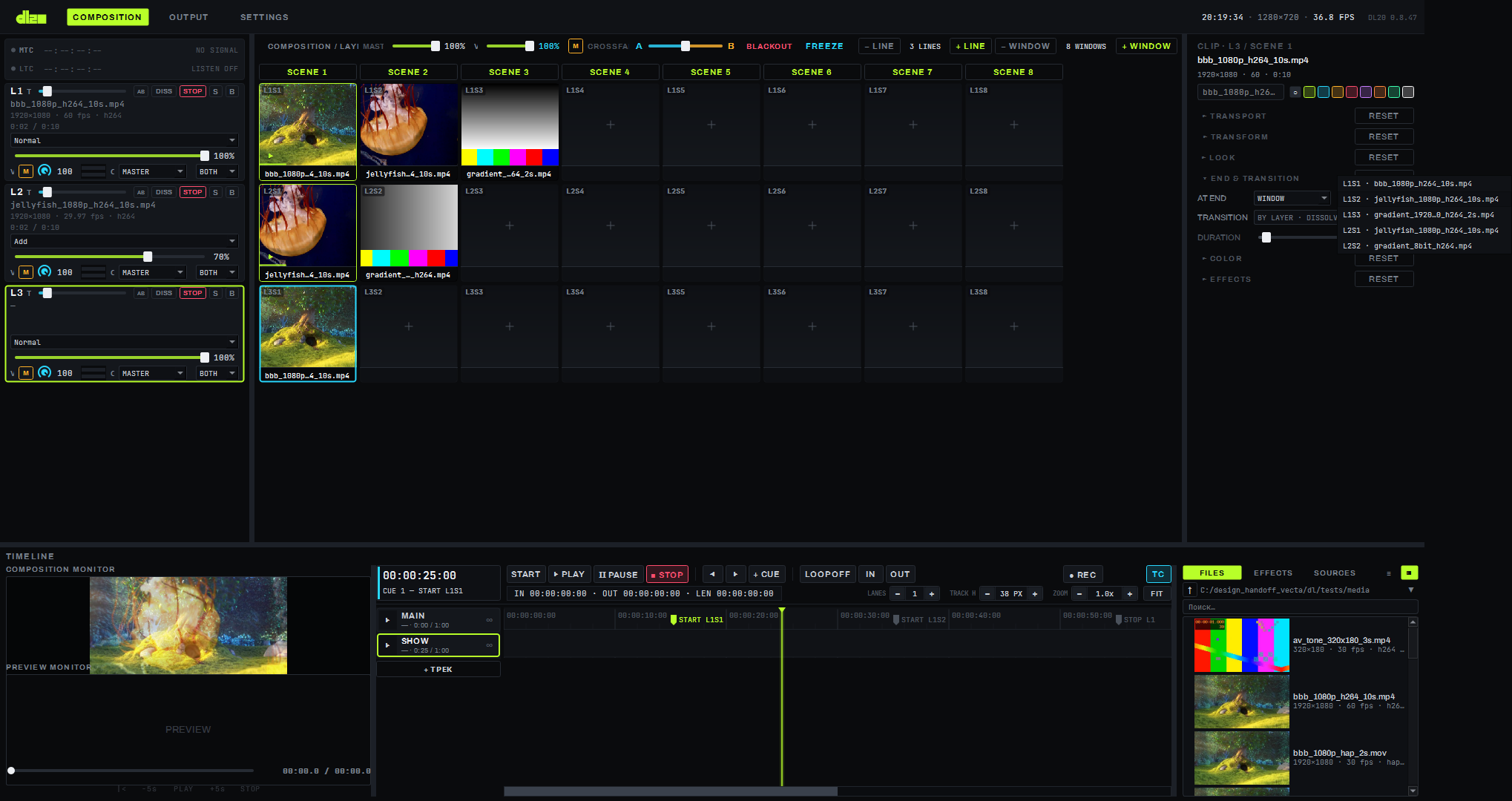Toggle loop icon on the MAIN track

[x=489, y=620]
